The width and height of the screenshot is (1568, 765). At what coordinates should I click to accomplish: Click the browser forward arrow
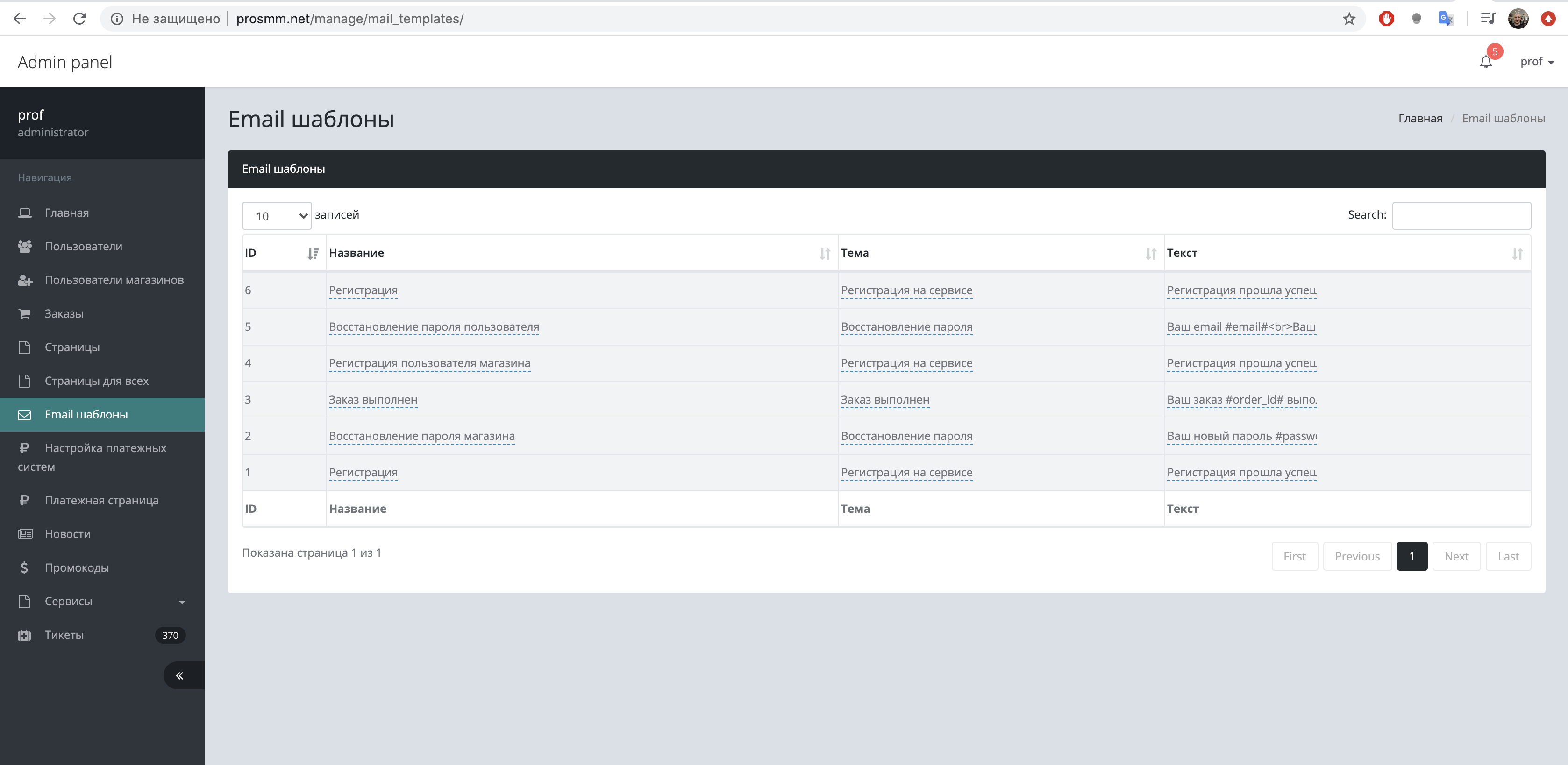50,19
